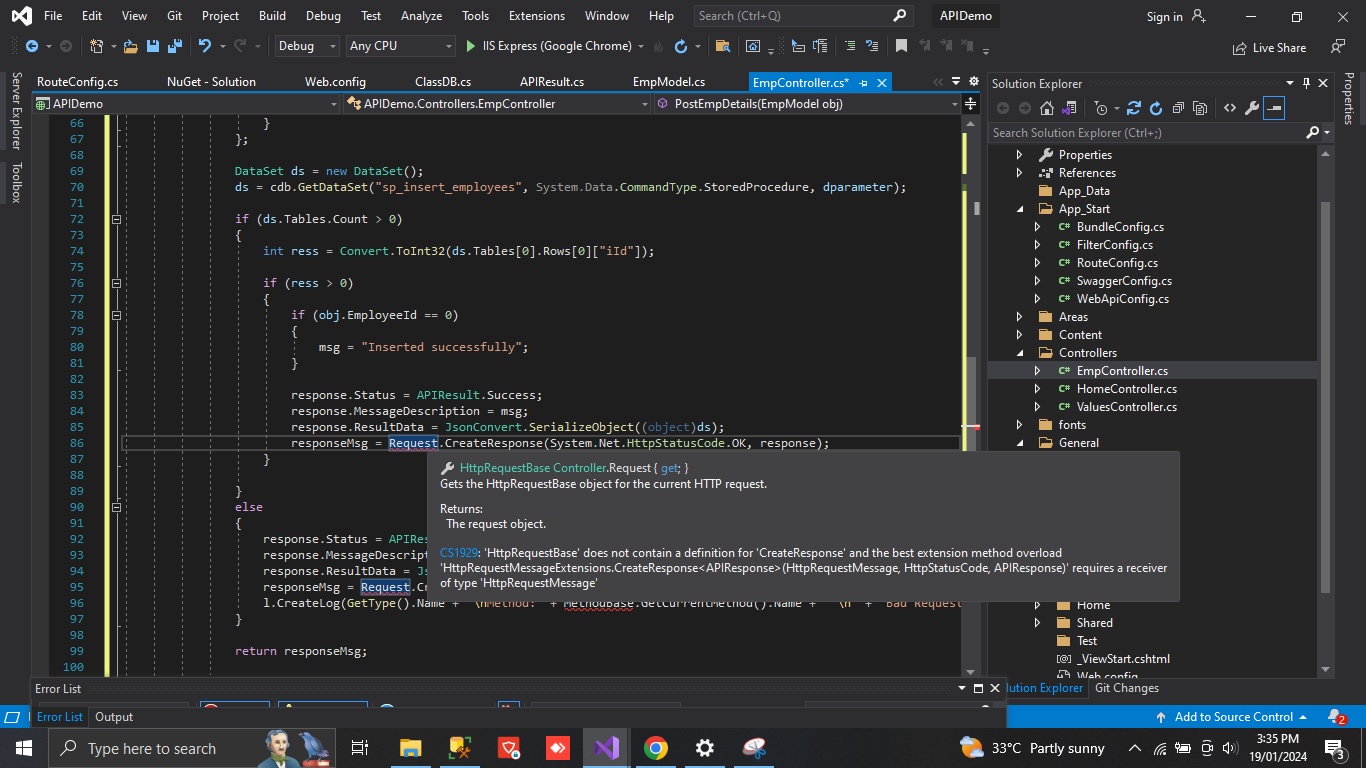
Task: Click the Home icon in Solution Explorer
Action: point(1046,108)
